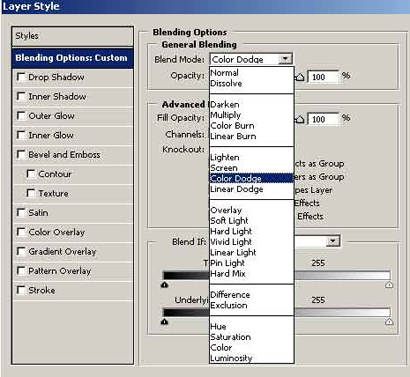Check the Pattern Overlay checkbox
Image resolution: width=410 pixels, height=377 pixels.
tap(21, 270)
